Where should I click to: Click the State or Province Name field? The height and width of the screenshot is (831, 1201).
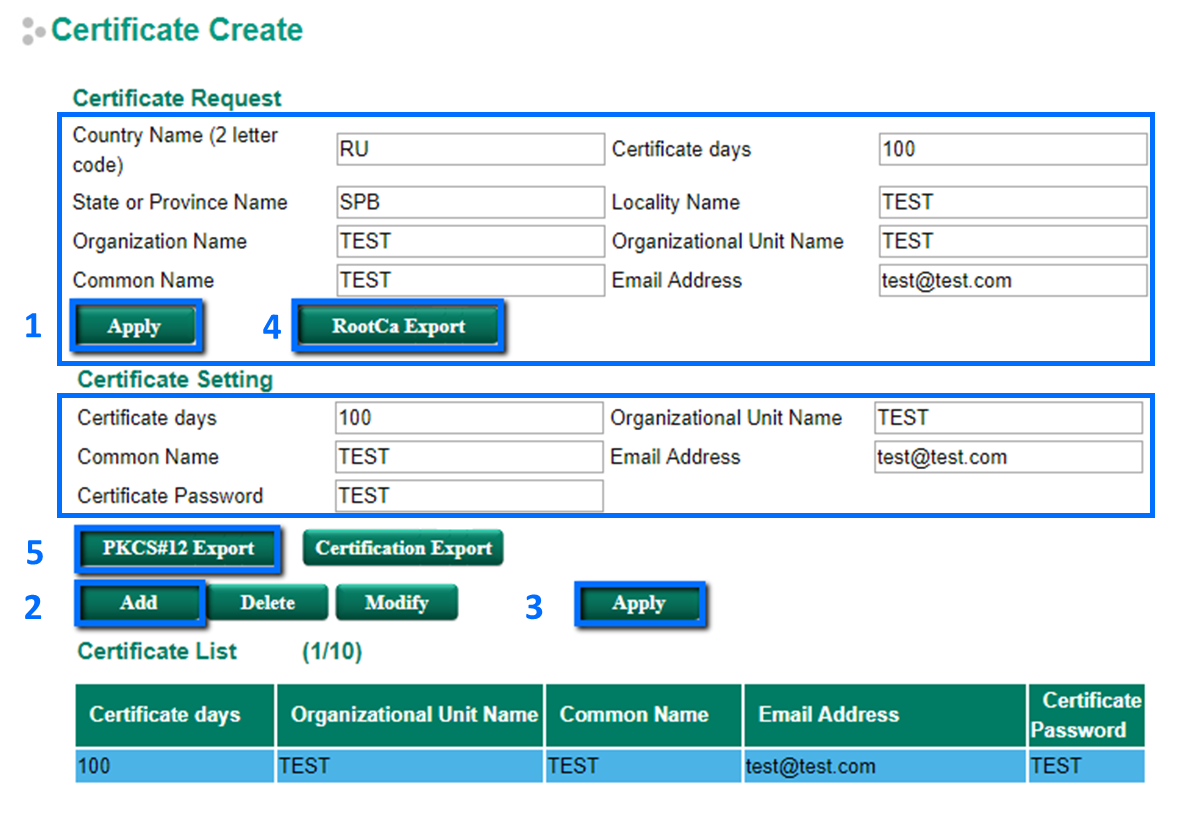click(470, 202)
